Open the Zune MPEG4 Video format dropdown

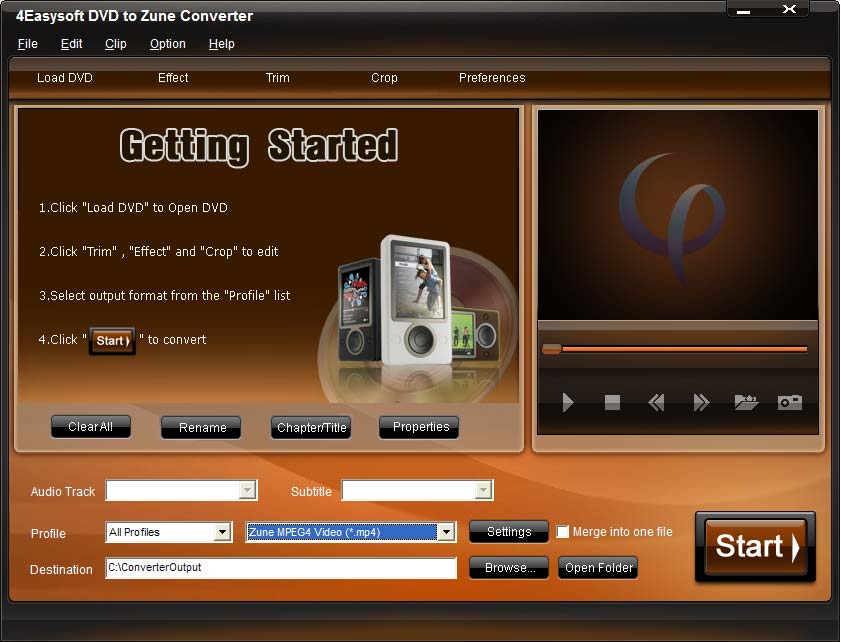(x=446, y=532)
